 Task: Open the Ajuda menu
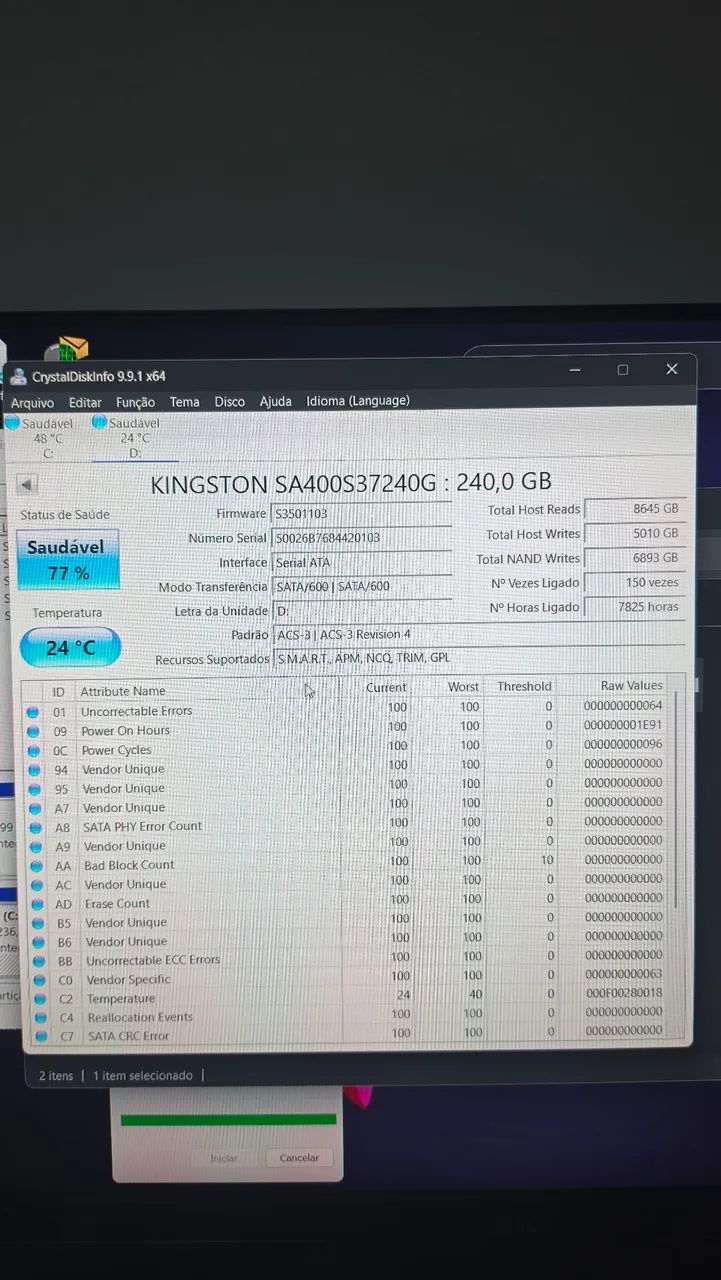point(275,401)
